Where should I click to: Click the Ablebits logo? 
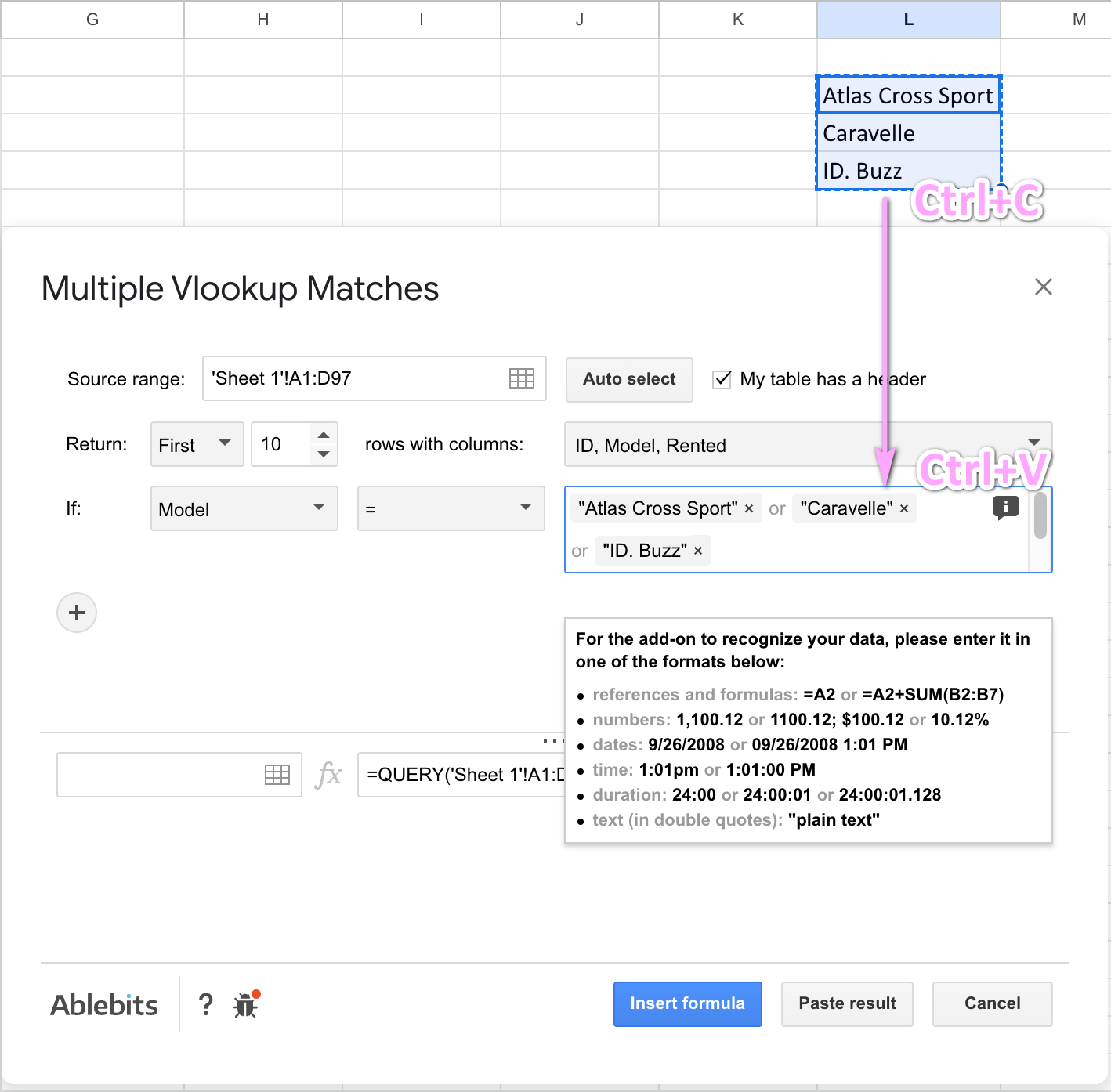(103, 1004)
